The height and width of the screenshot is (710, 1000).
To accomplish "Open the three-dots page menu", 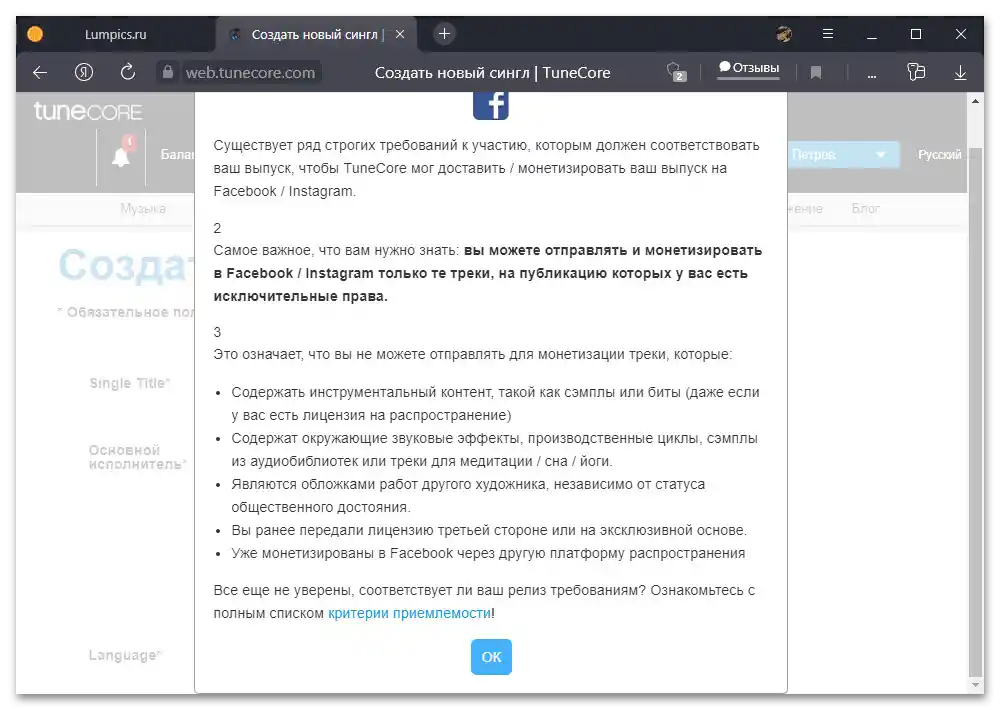I will pyautogui.click(x=872, y=74).
